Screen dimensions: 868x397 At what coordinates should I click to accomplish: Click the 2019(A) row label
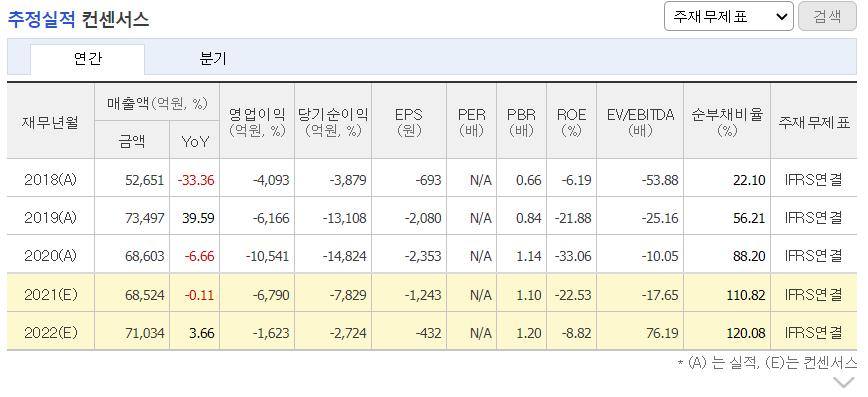(x=50, y=218)
